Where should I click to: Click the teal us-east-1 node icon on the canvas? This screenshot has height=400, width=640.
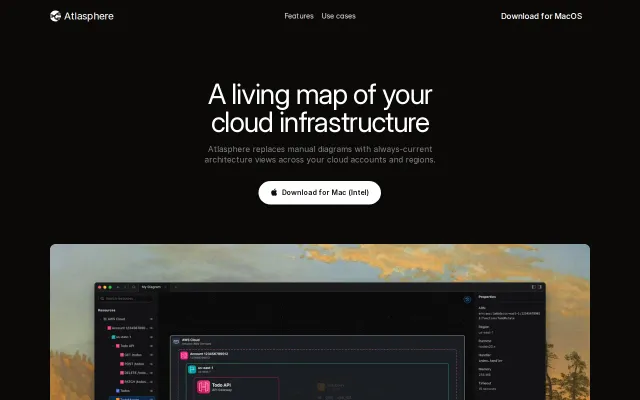pos(192,369)
